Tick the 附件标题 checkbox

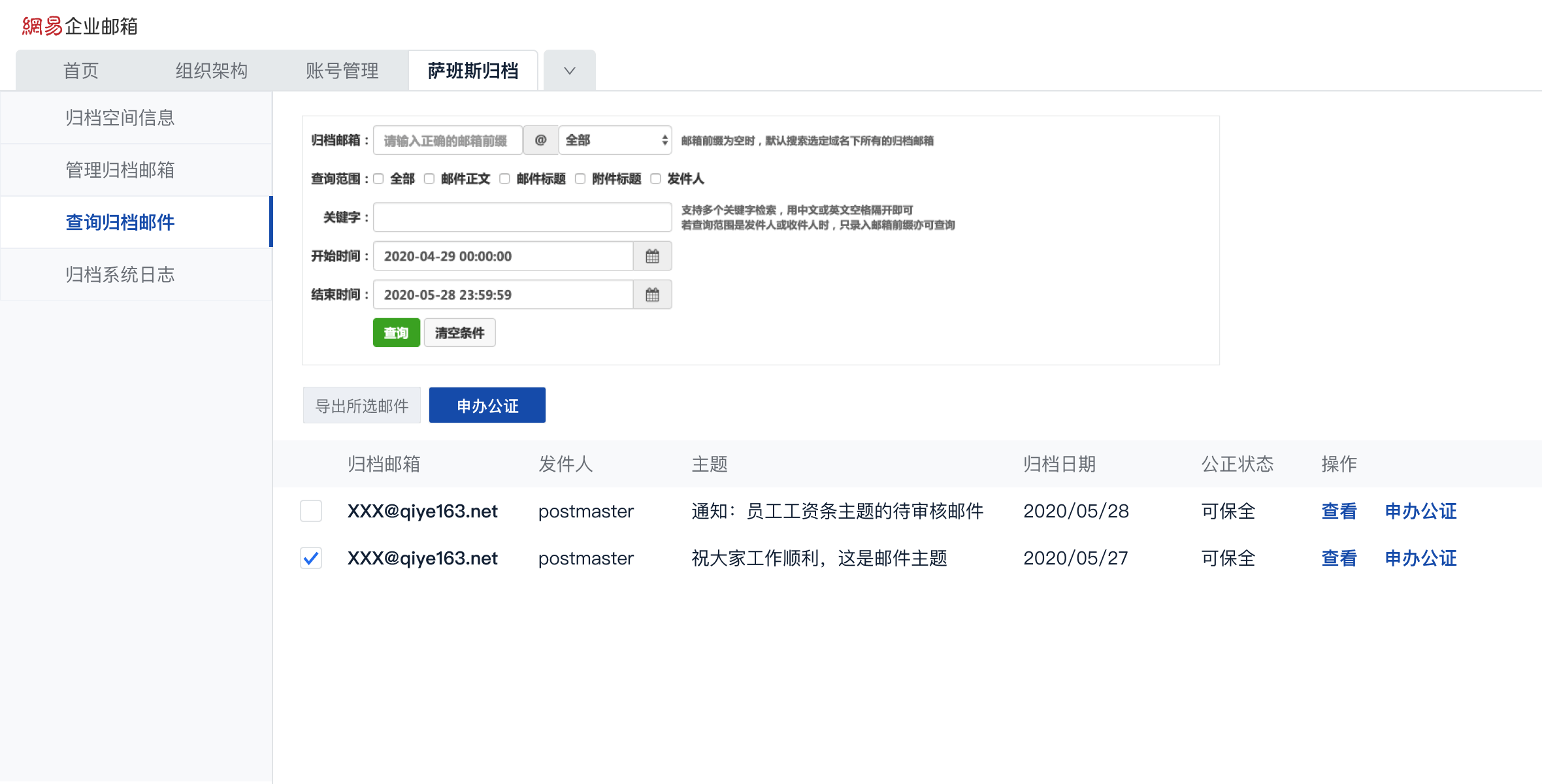point(580,178)
